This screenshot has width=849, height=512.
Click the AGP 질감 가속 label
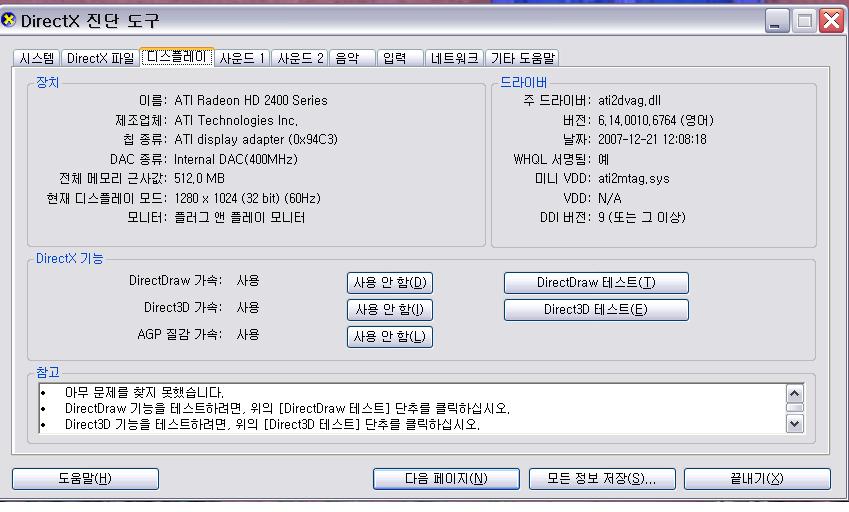tap(180, 334)
